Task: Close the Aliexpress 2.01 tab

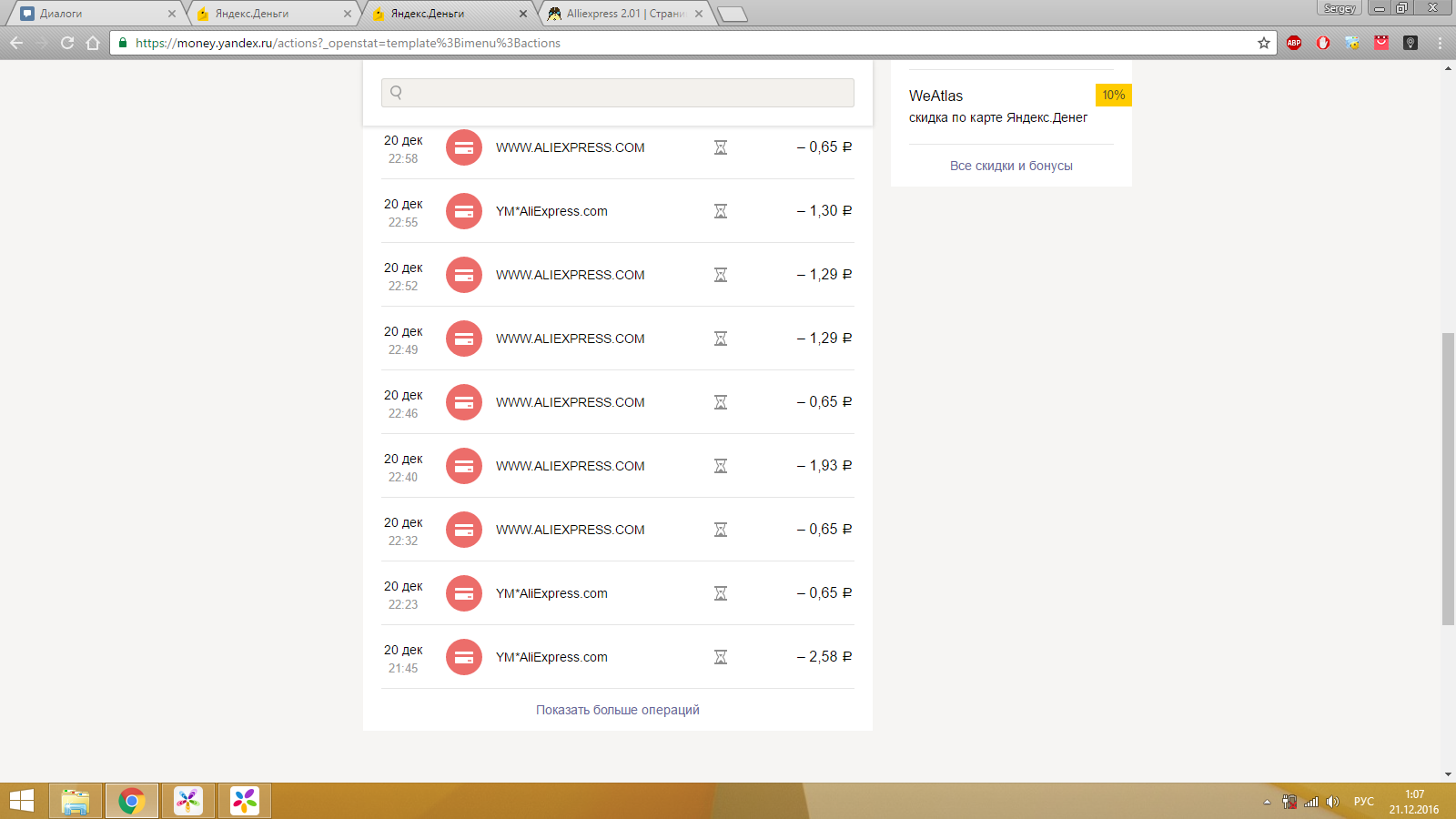Action: pos(699,14)
